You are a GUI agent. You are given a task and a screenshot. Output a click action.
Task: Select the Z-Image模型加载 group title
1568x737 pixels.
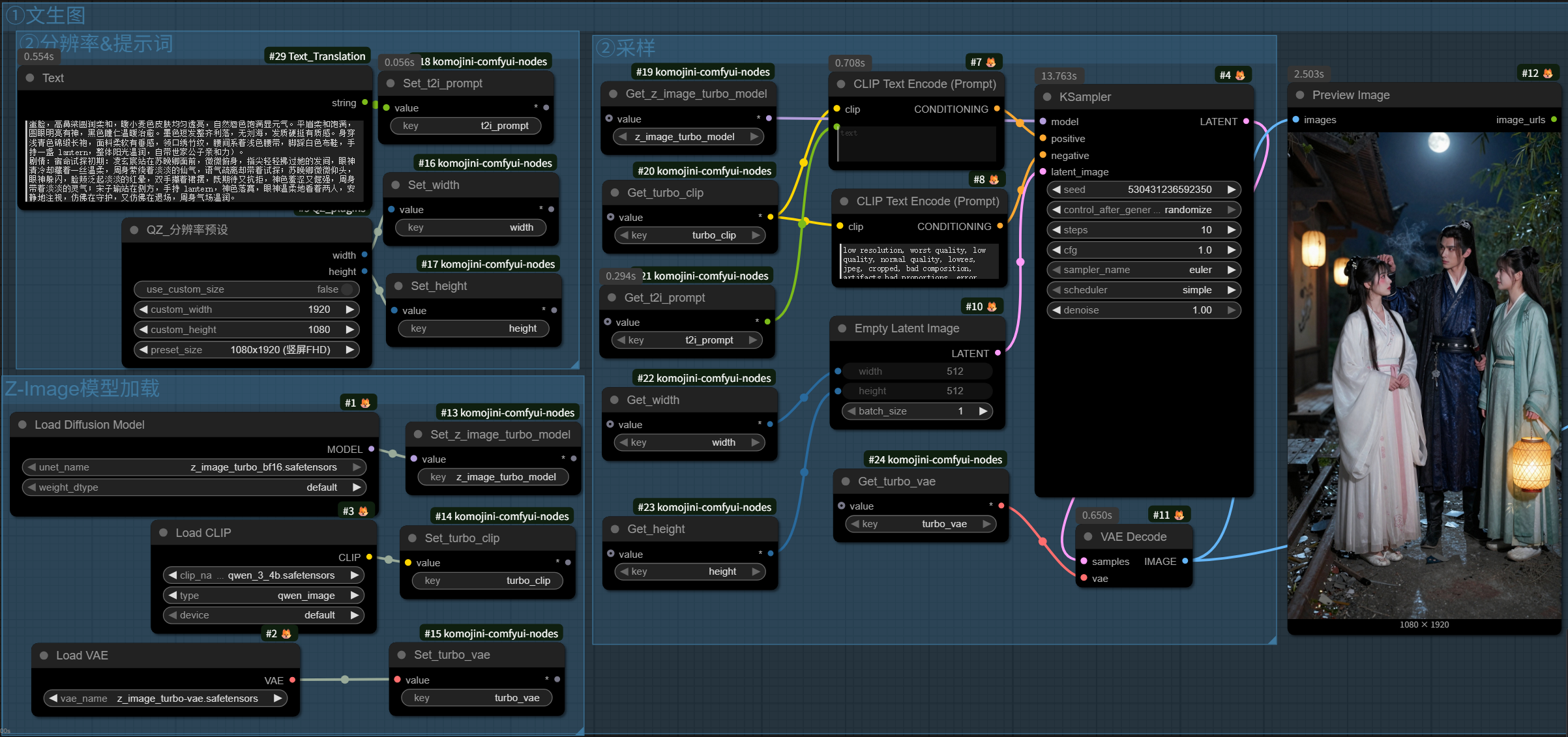[82, 388]
